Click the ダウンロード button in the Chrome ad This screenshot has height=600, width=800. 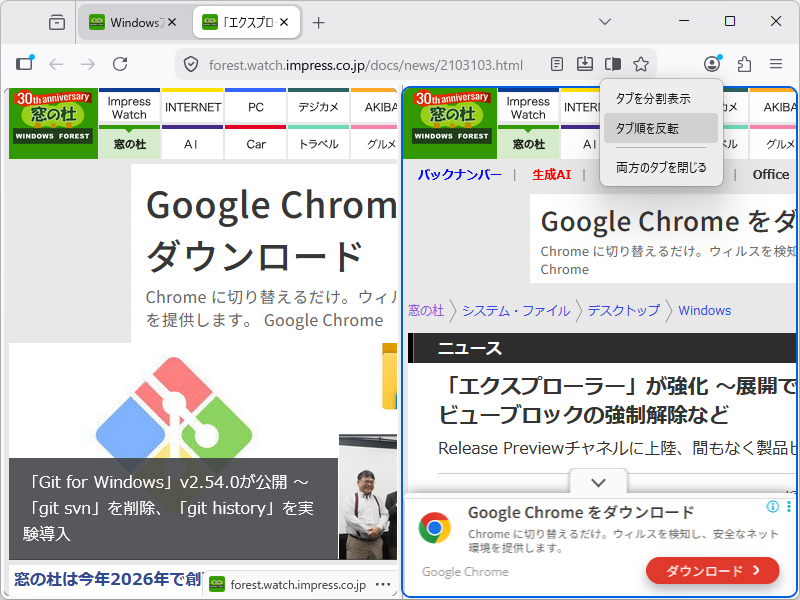point(712,570)
